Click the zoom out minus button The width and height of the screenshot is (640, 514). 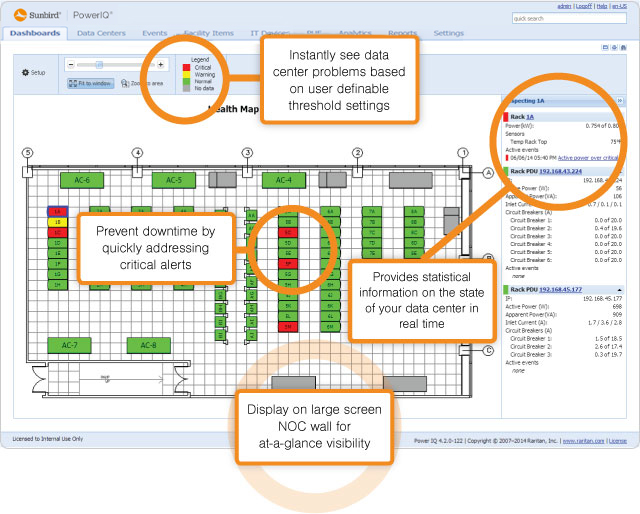72,65
